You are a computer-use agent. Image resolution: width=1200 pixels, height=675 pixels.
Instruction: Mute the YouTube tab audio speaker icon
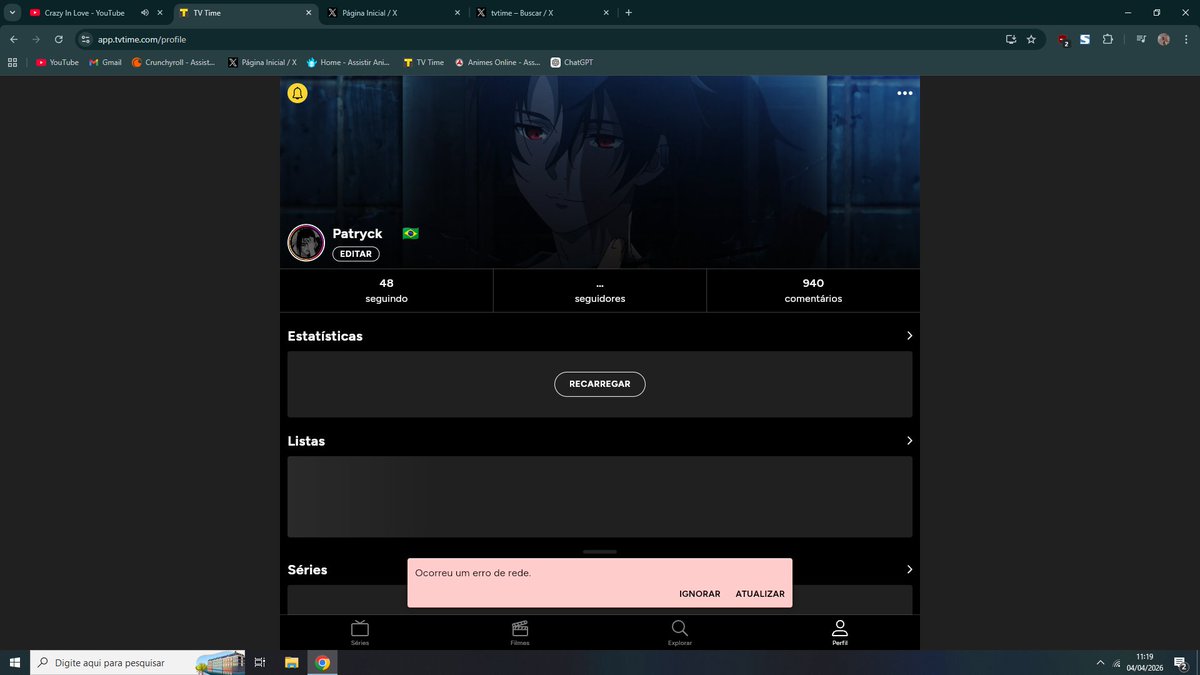[x=145, y=13]
